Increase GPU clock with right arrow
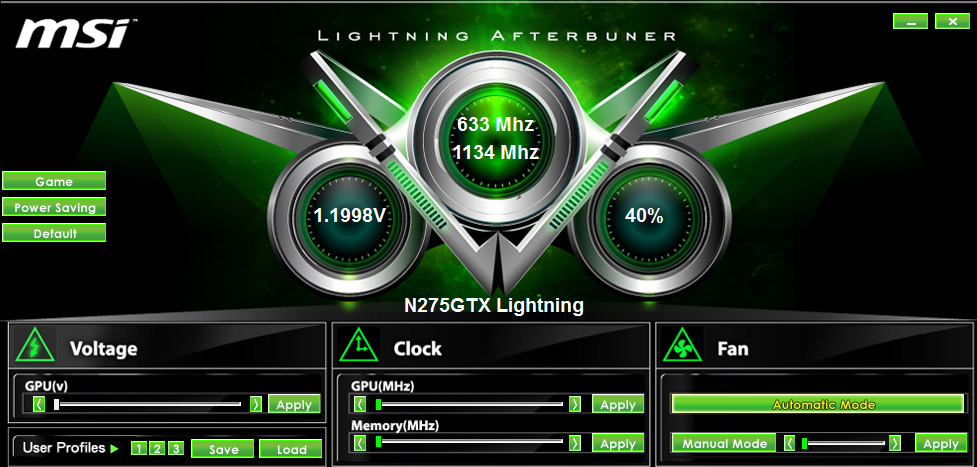The image size is (977, 467). [x=575, y=405]
